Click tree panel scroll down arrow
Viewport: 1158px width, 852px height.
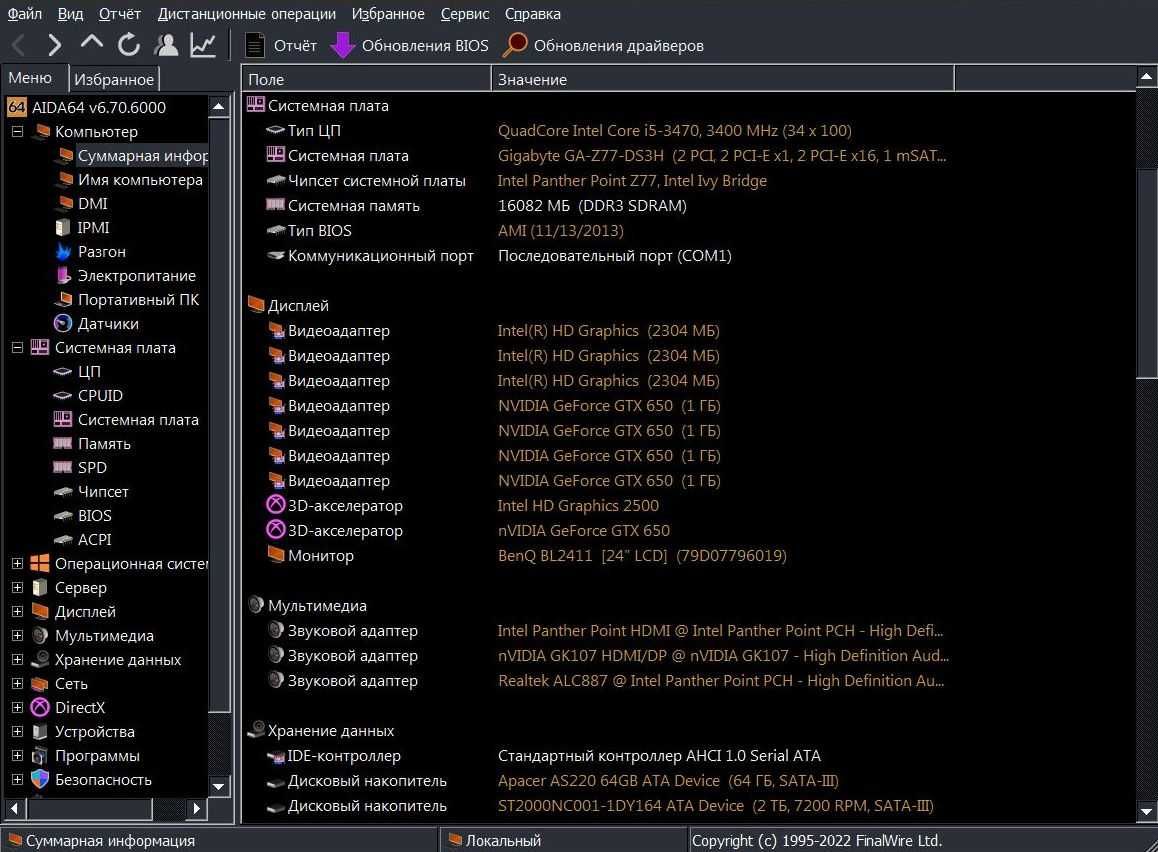[x=219, y=786]
